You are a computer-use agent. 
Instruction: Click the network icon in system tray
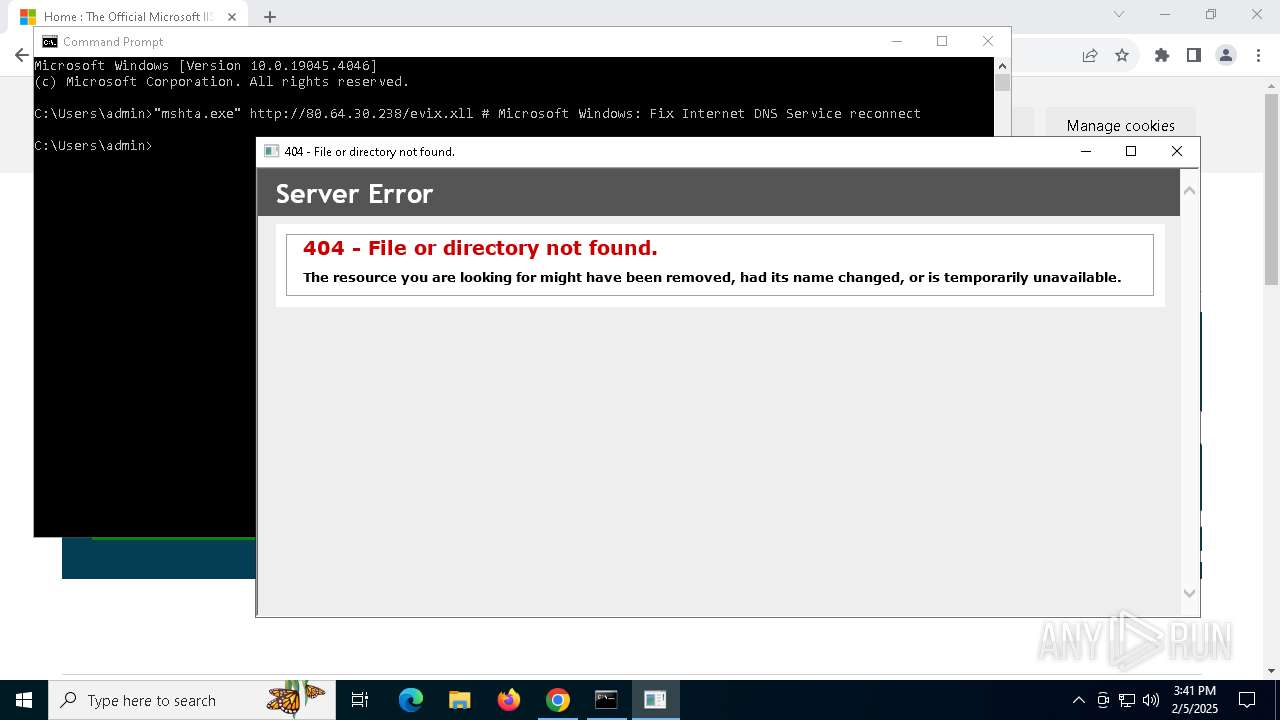1127,700
